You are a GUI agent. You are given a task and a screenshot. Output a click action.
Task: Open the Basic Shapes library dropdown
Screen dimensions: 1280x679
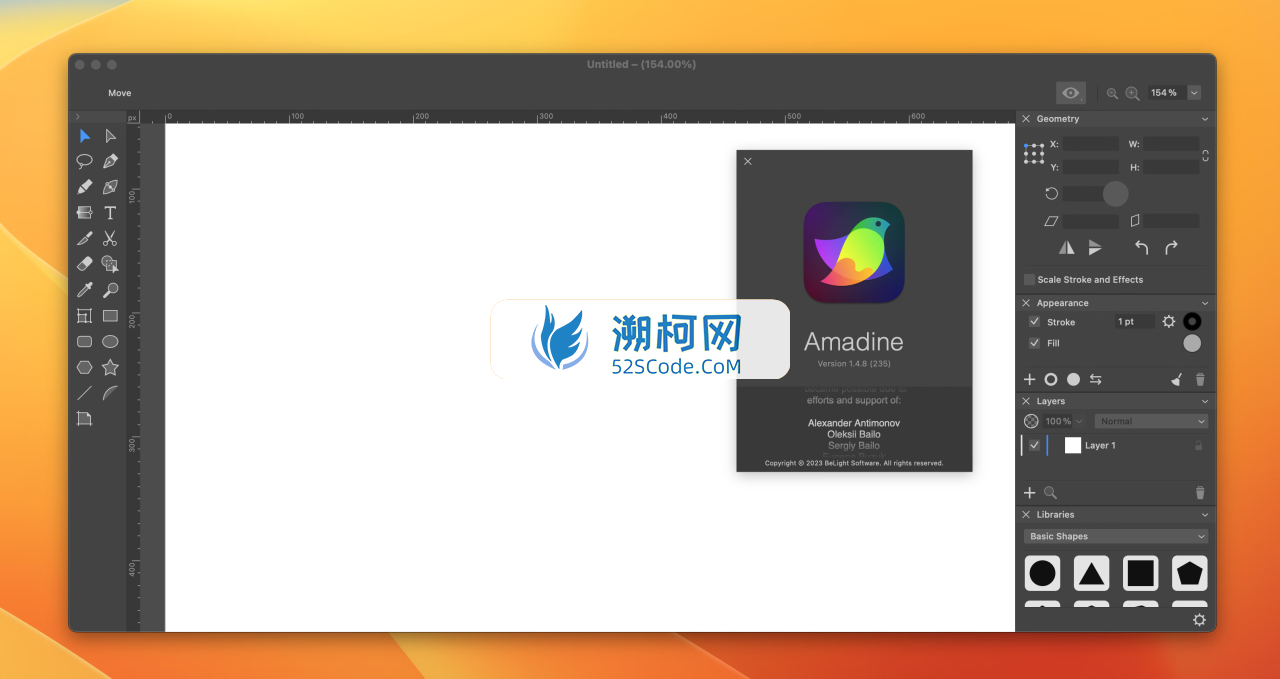(1116, 537)
